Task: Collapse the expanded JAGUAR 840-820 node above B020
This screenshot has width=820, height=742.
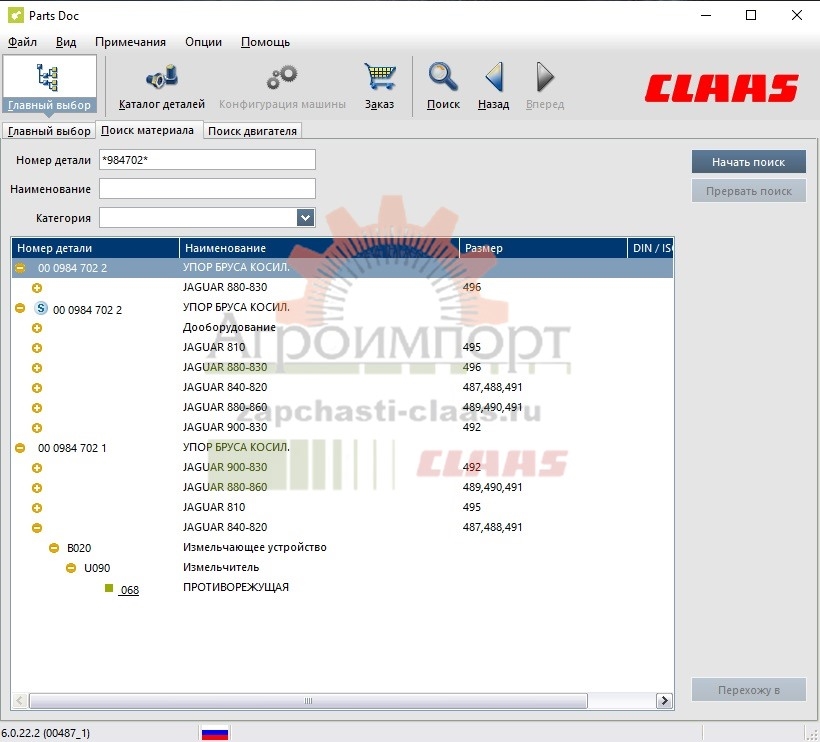Action: pyautogui.click(x=37, y=528)
